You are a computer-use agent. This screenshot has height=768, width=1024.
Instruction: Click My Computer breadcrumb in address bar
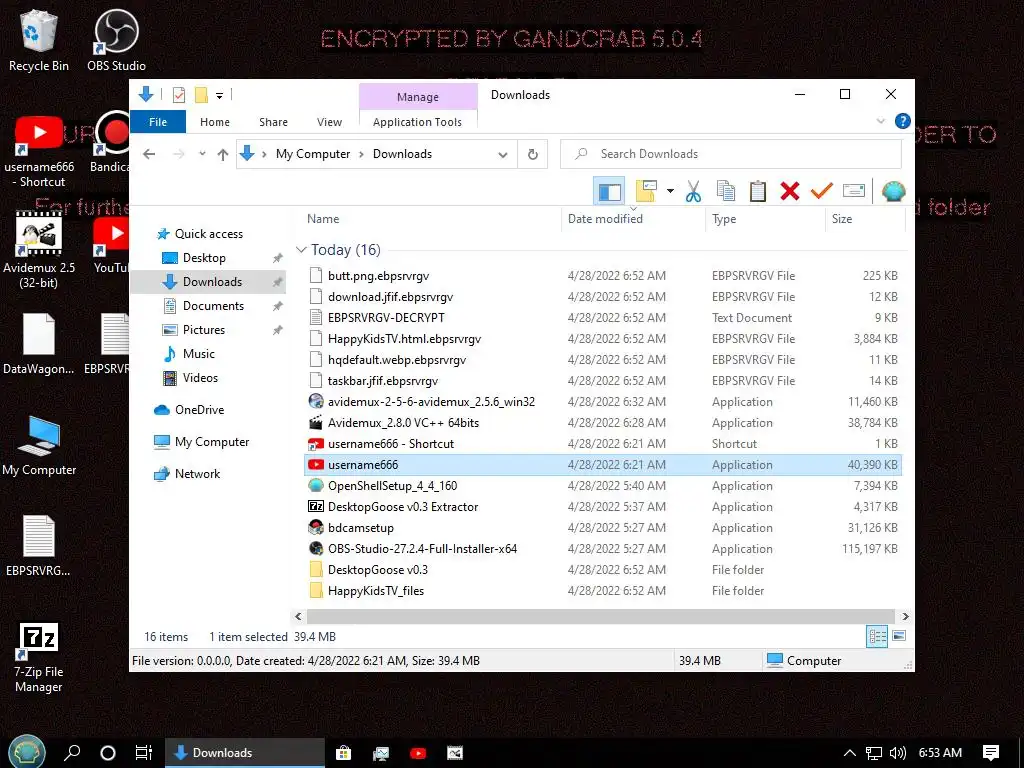click(x=313, y=154)
